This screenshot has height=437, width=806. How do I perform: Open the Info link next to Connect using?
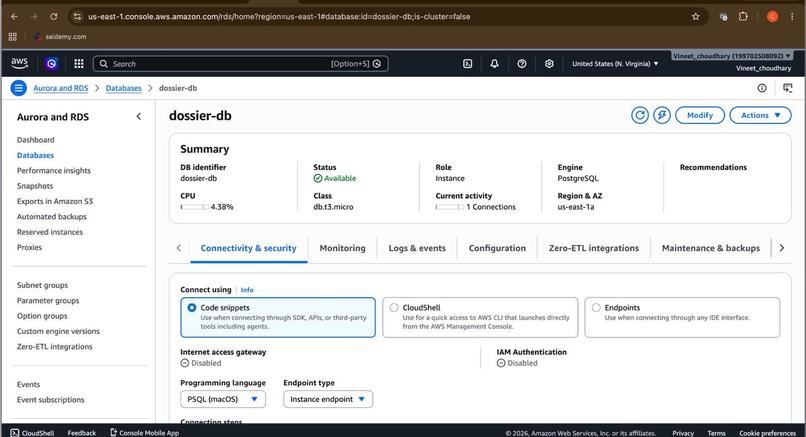click(247, 290)
